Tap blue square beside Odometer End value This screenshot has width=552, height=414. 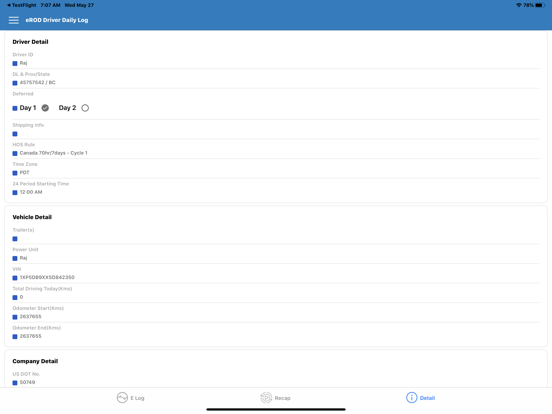[15, 337]
